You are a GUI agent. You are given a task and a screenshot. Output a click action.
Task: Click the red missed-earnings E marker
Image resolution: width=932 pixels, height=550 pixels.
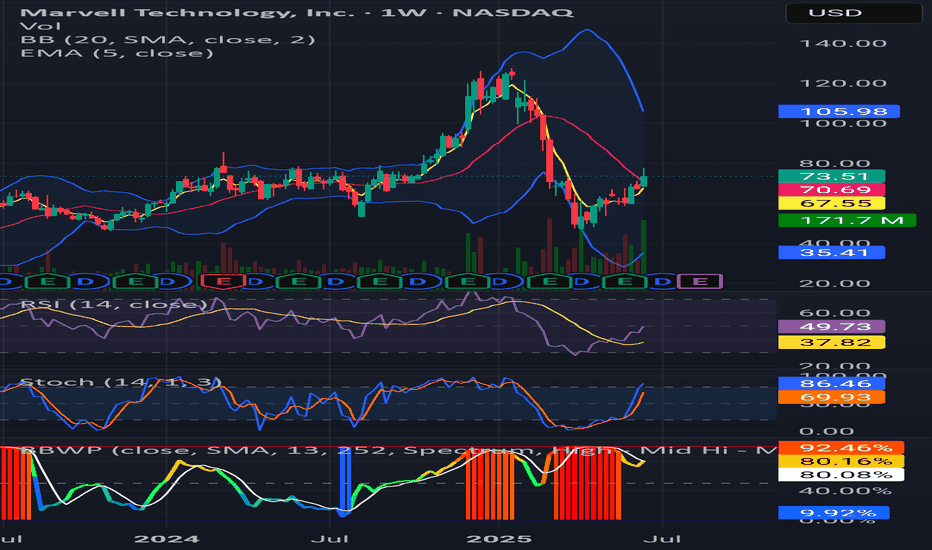(223, 281)
